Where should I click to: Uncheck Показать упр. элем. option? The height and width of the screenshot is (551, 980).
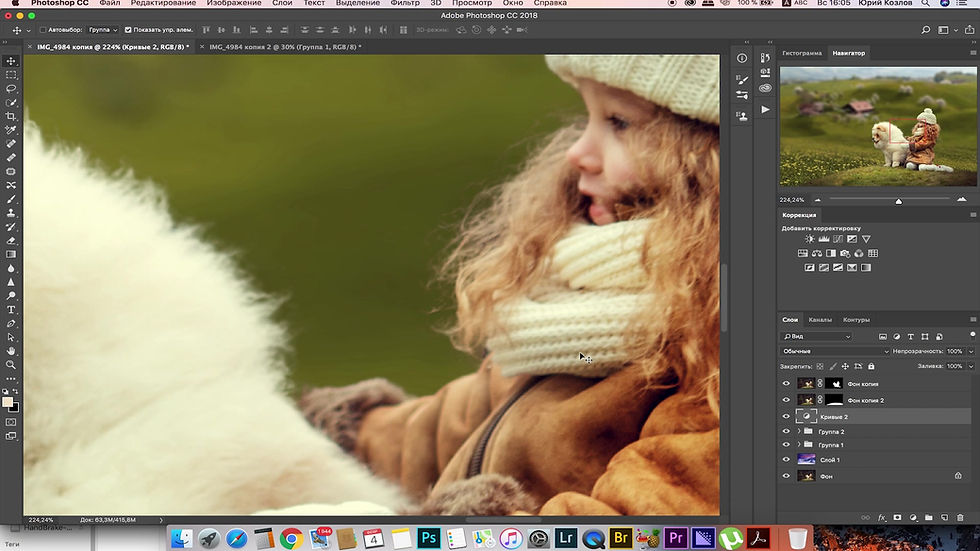tap(128, 30)
